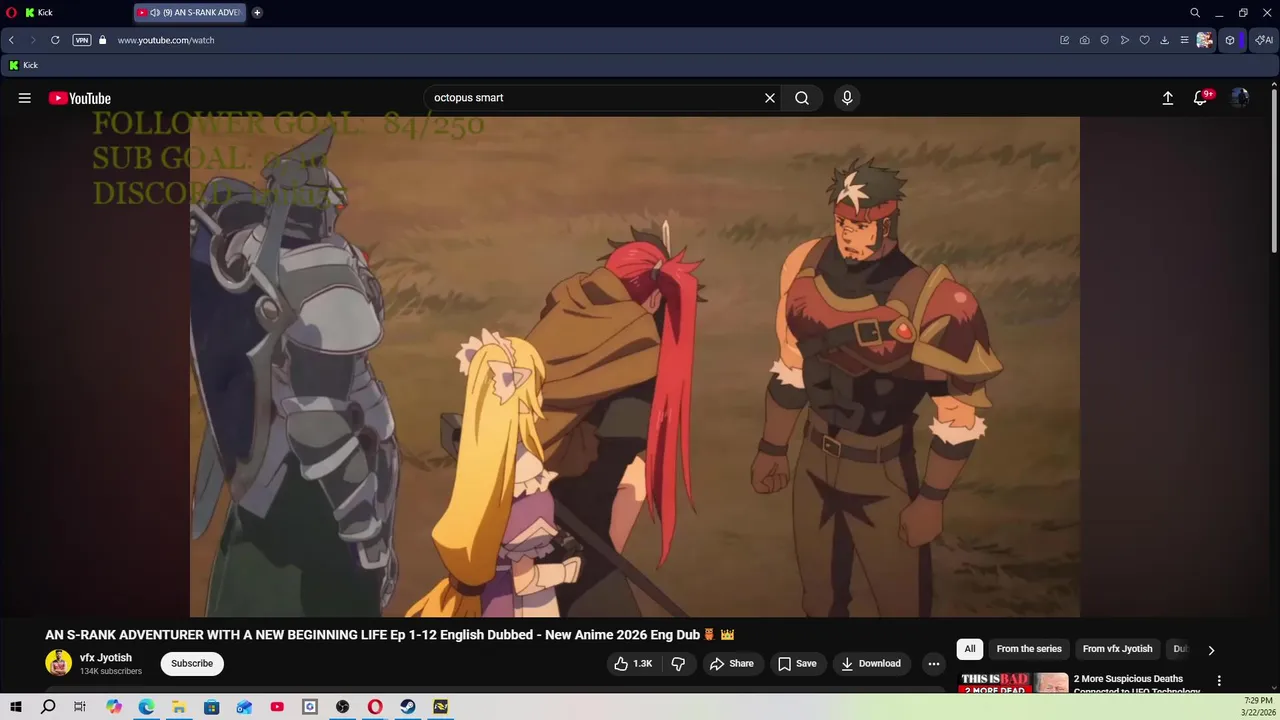Open the Kick bookmark in bookmarks bar
This screenshot has width=1280, height=720.
tap(24, 65)
